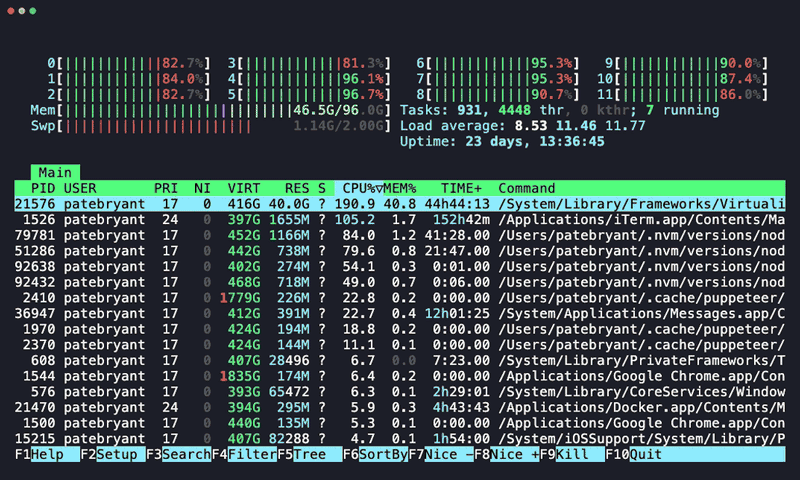Screen dimensions: 800x480
Task: Click the Load average values
Action: click(x=580, y=126)
